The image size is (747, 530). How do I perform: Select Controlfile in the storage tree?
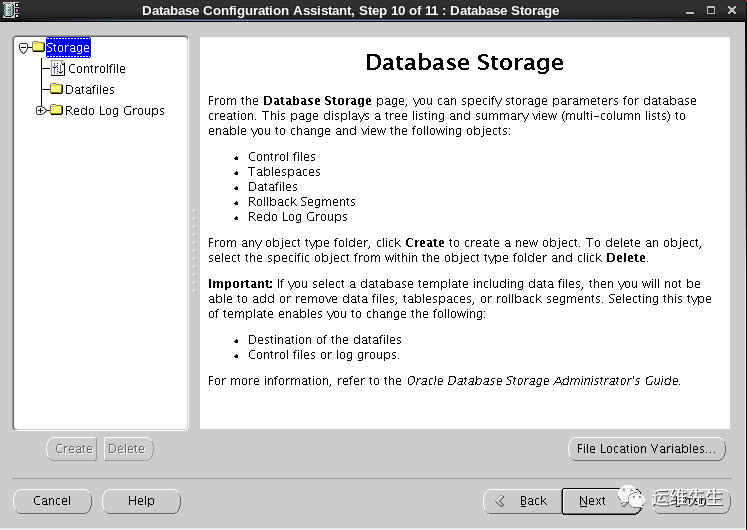click(x=96, y=69)
